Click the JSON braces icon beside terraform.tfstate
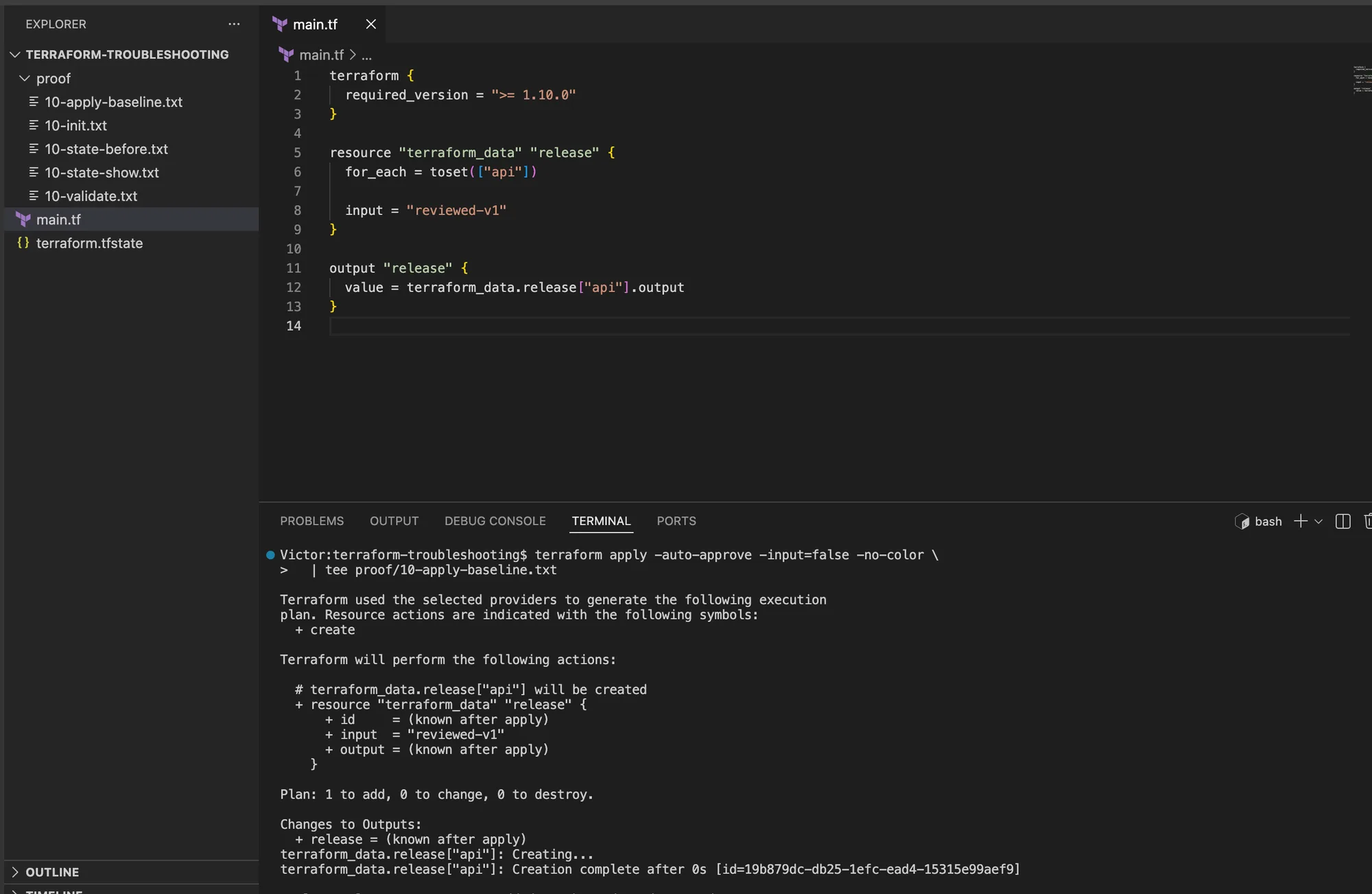 tap(23, 243)
